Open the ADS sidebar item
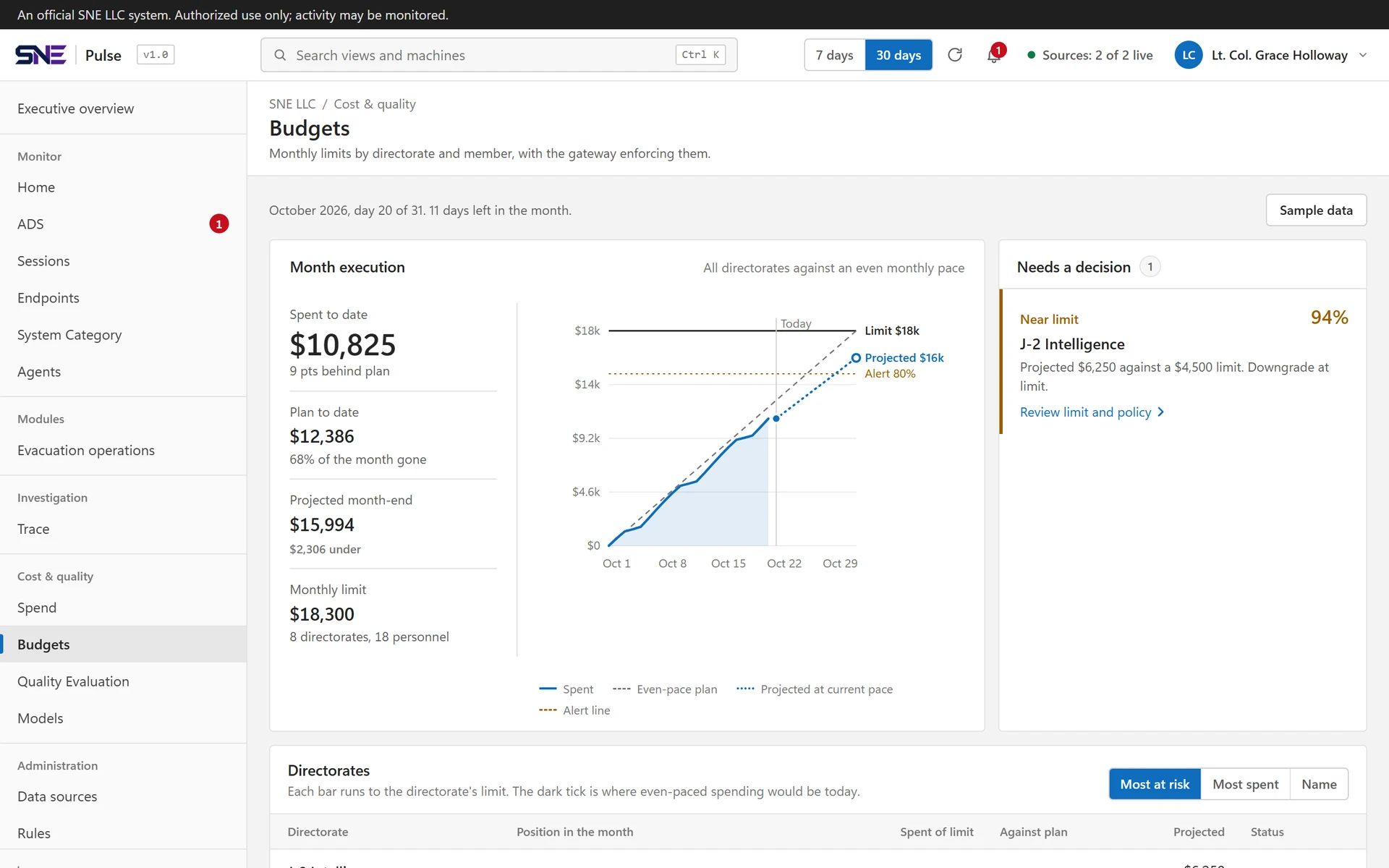The height and width of the screenshot is (868, 1389). [123, 224]
